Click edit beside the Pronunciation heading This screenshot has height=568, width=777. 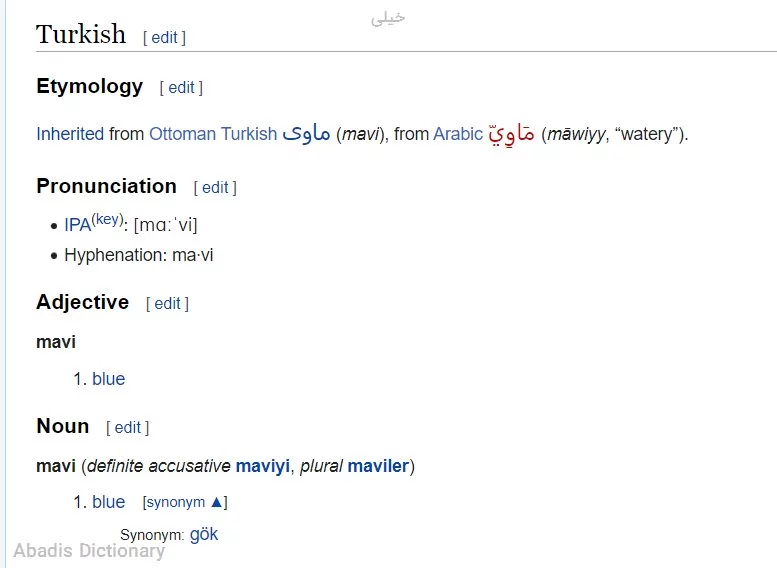(x=215, y=188)
